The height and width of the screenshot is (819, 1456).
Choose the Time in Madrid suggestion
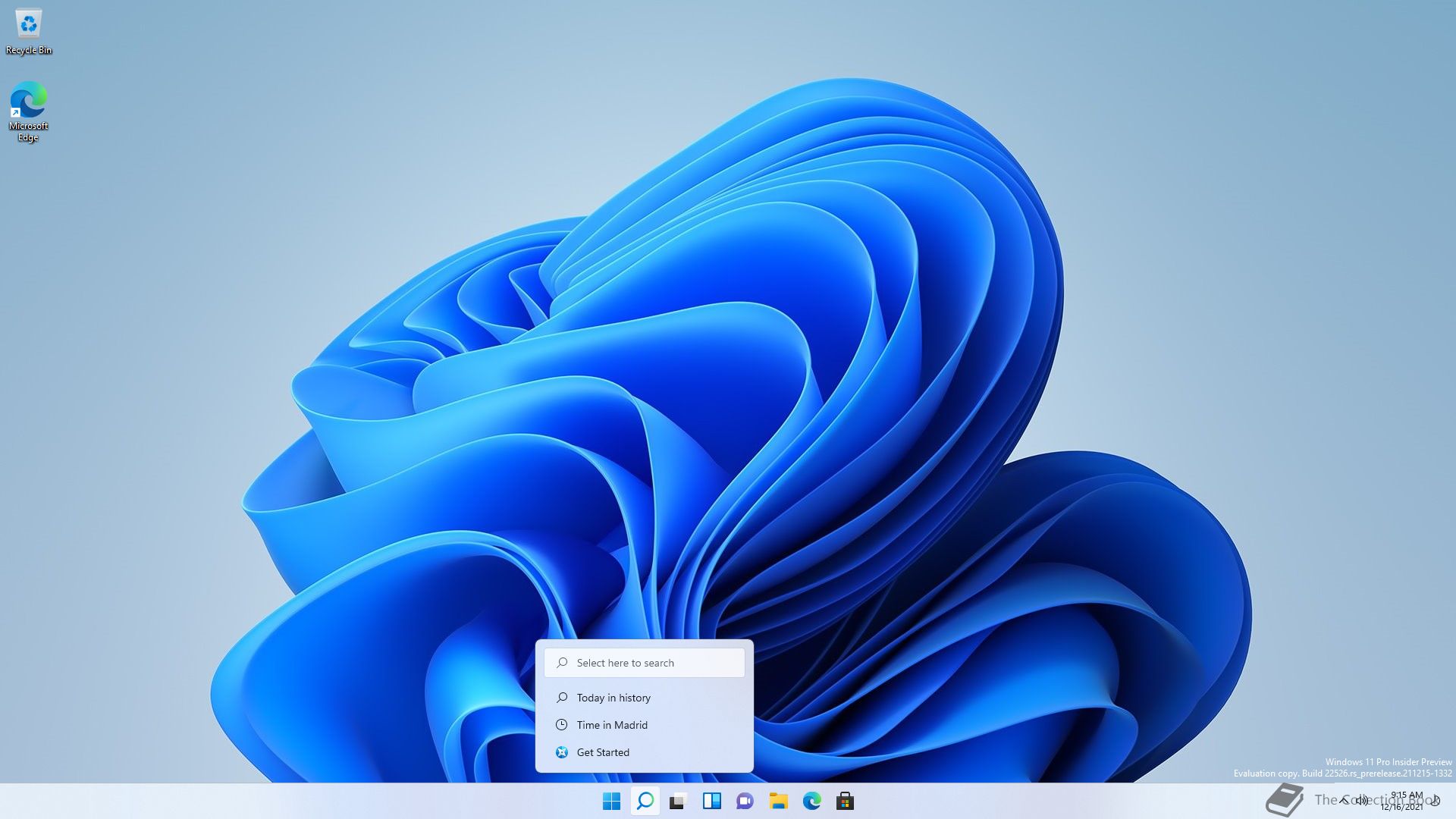tap(645, 725)
